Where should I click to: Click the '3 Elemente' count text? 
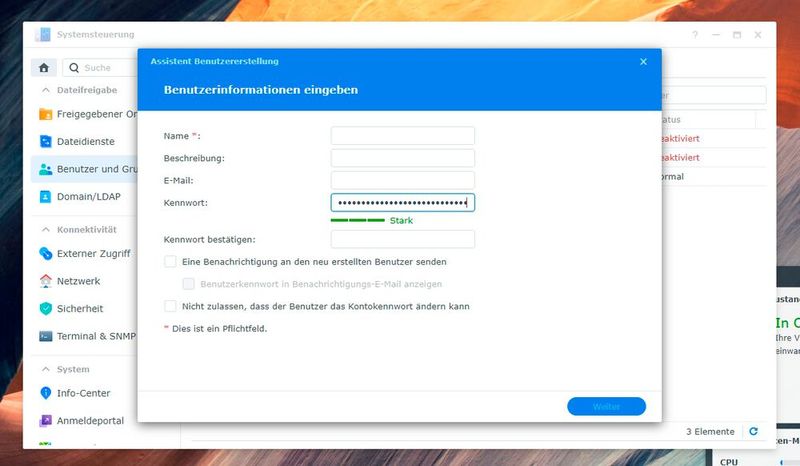click(x=710, y=431)
